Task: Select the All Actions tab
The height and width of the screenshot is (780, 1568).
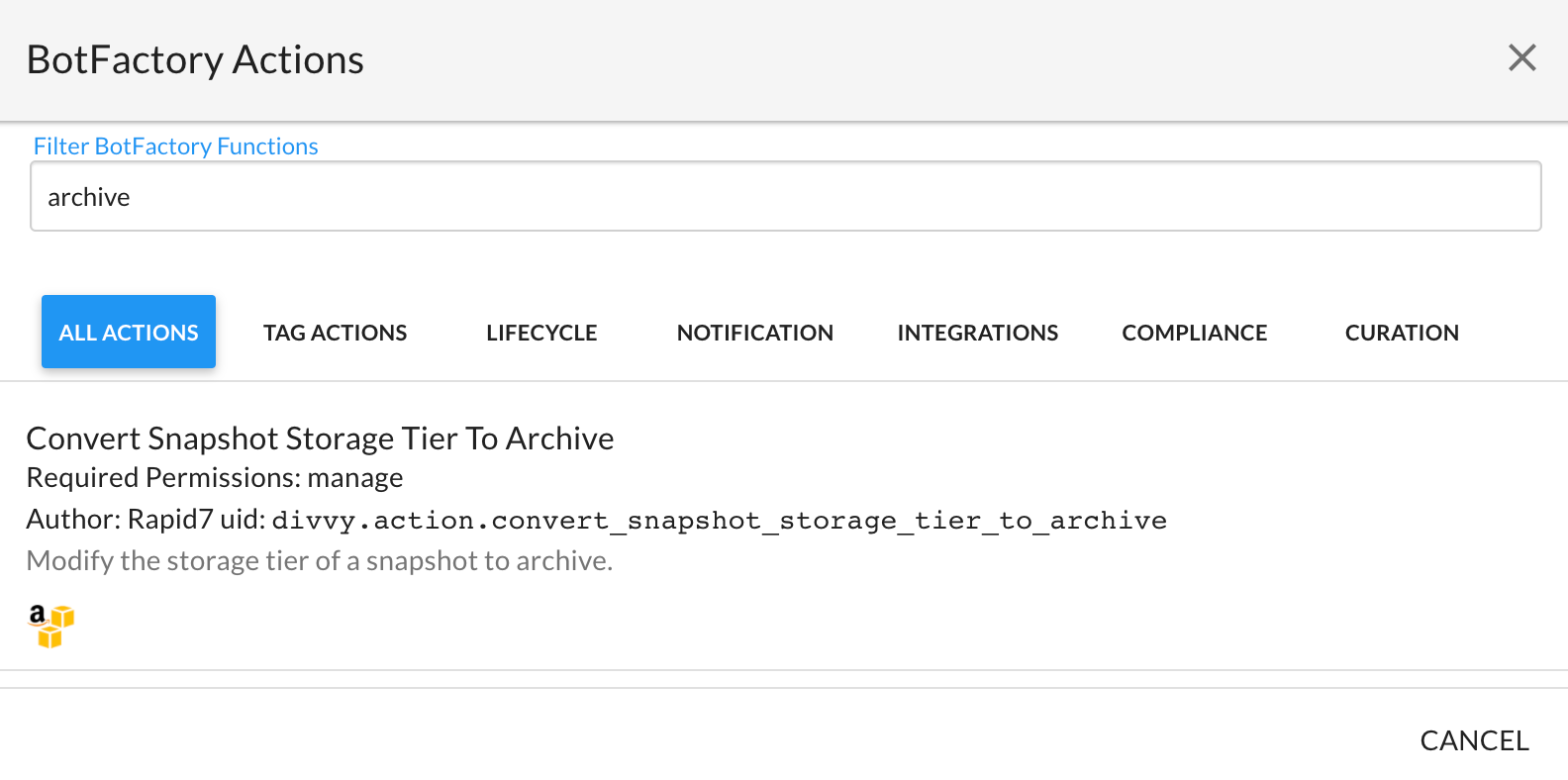Action: point(129,333)
